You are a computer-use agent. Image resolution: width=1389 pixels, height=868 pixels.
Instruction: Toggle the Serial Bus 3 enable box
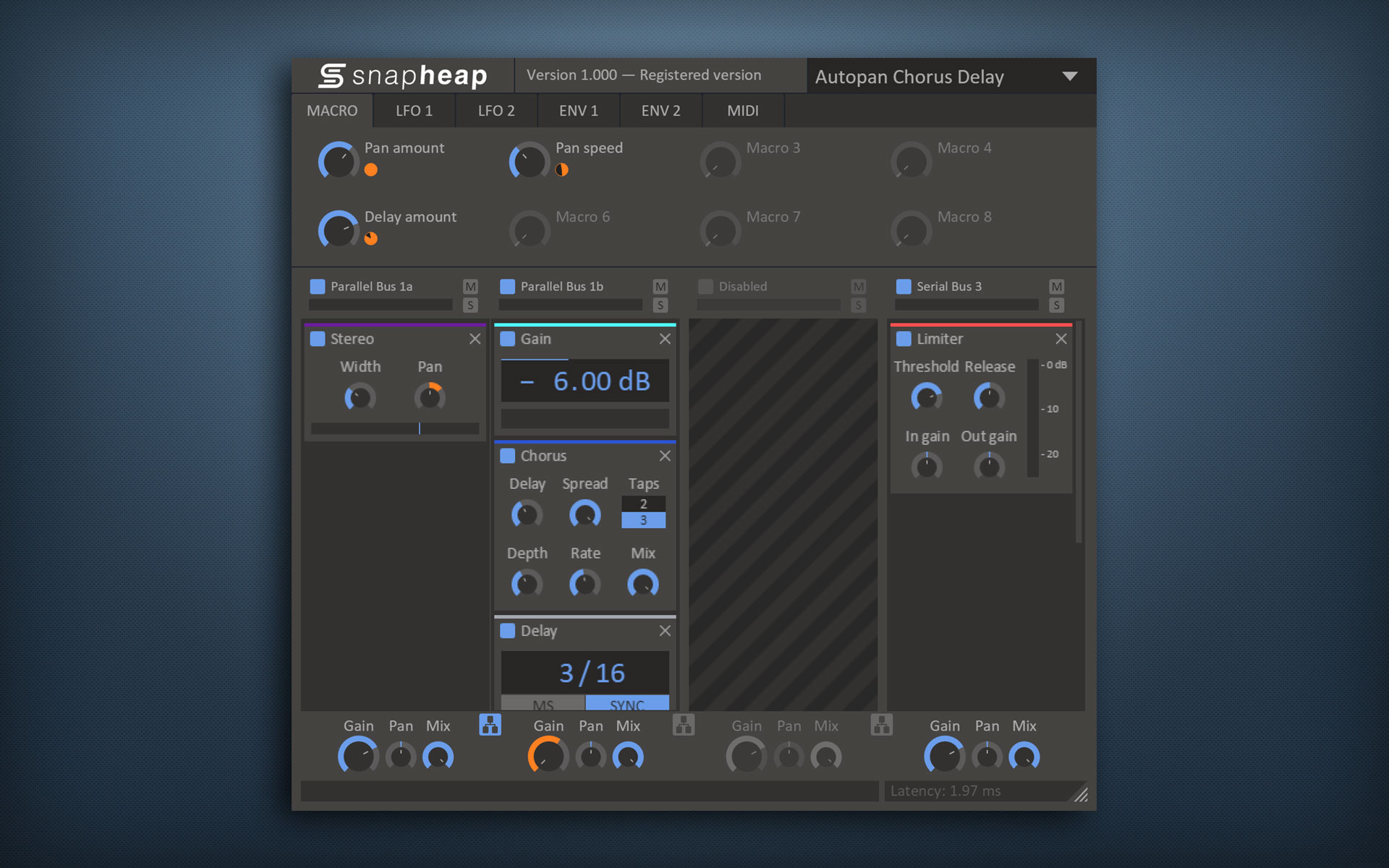(904, 286)
